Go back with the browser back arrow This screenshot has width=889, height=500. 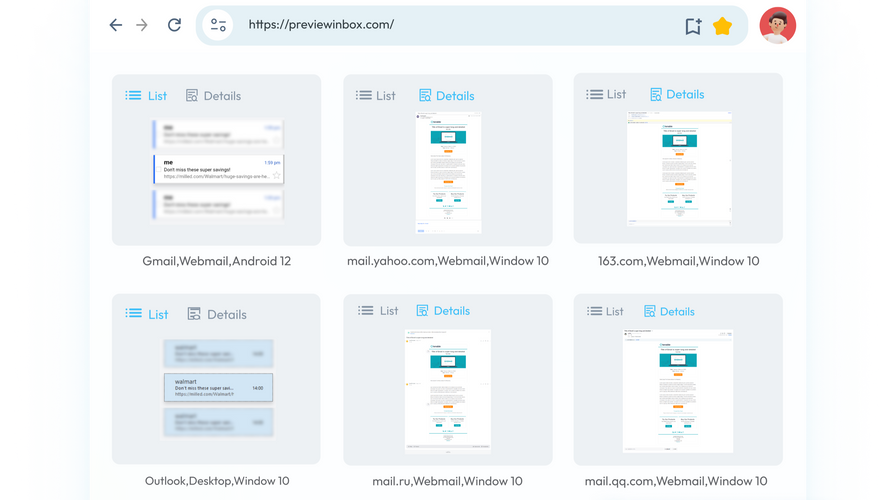(116, 25)
